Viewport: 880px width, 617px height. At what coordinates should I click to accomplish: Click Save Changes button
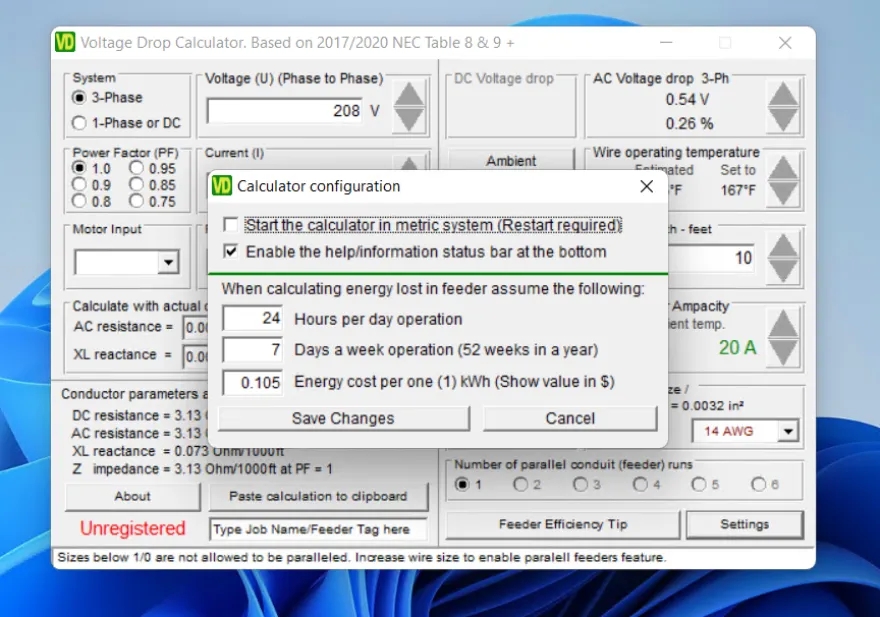343,418
